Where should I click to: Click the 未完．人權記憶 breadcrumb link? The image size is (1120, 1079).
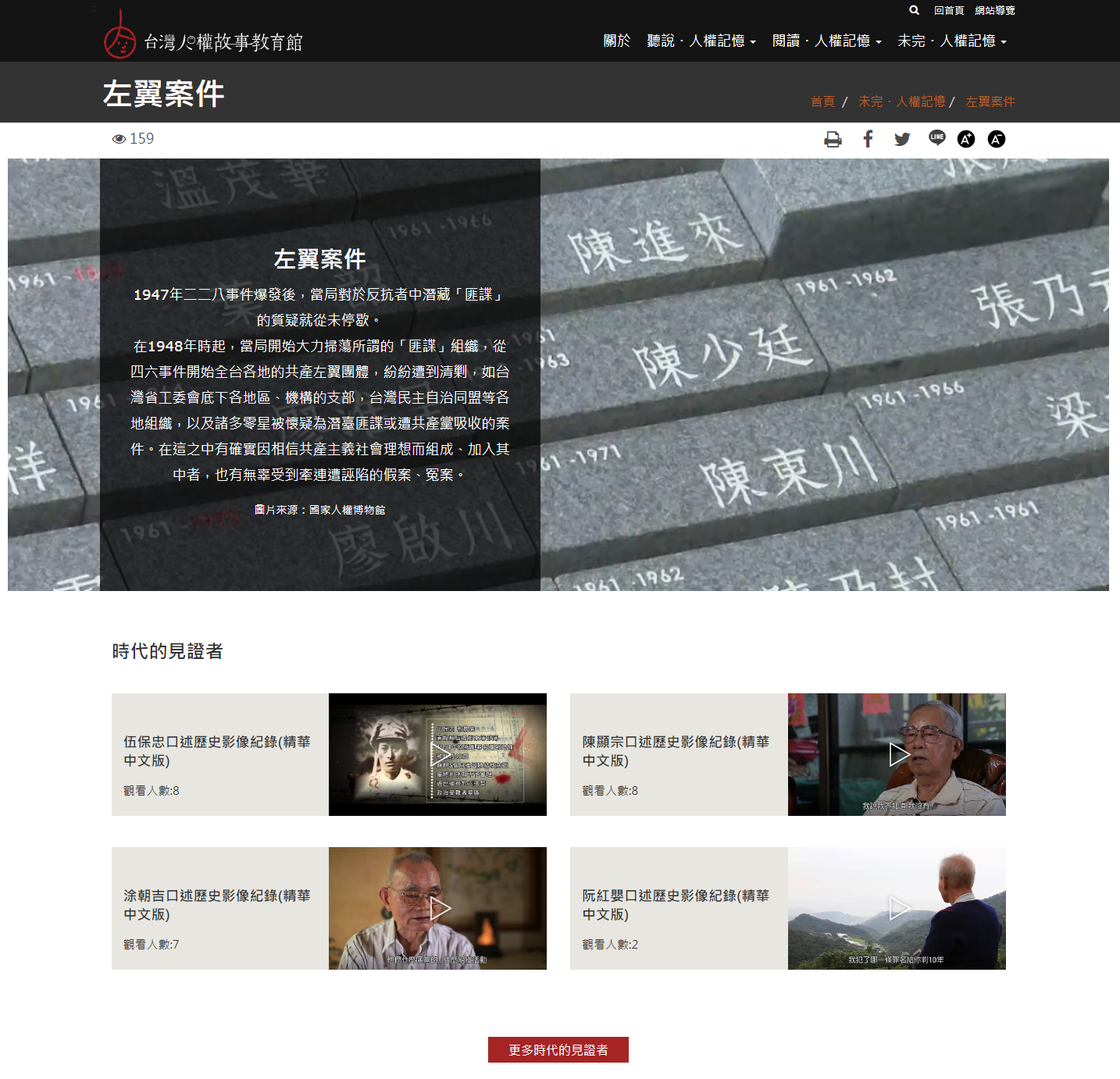tap(901, 101)
